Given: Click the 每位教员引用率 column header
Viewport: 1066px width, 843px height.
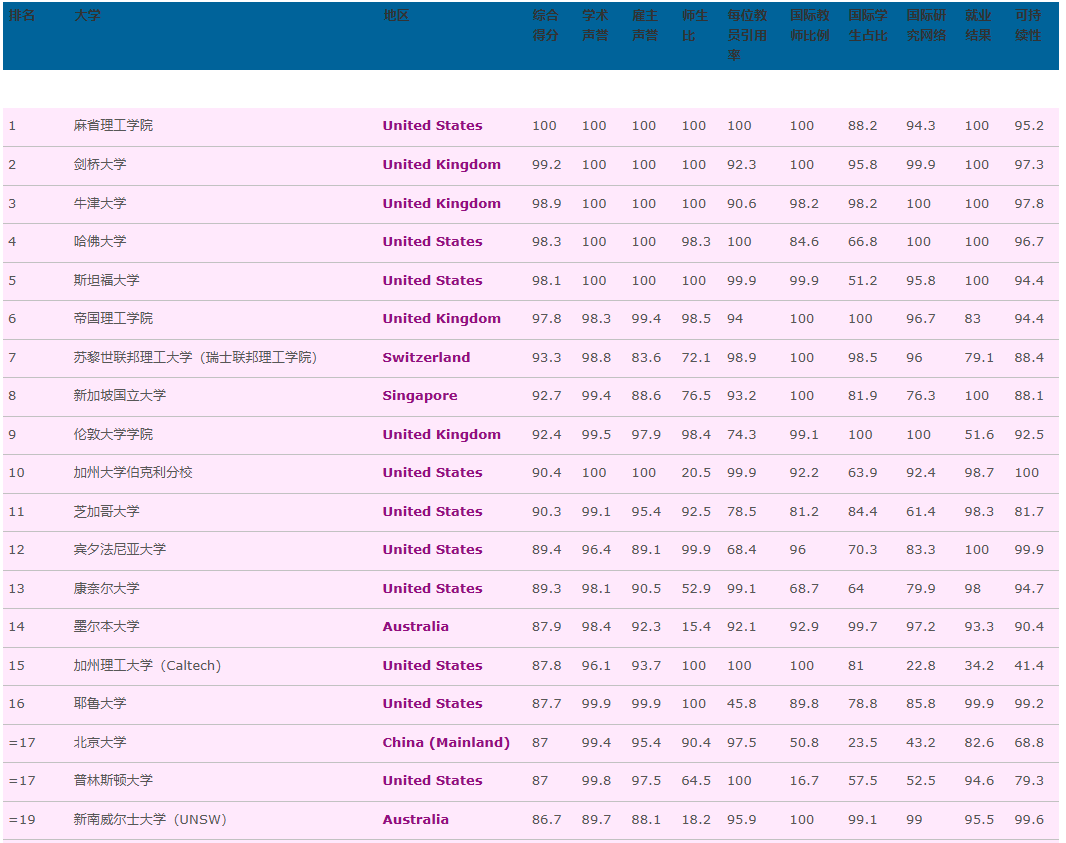Looking at the screenshot, I should 747,35.
